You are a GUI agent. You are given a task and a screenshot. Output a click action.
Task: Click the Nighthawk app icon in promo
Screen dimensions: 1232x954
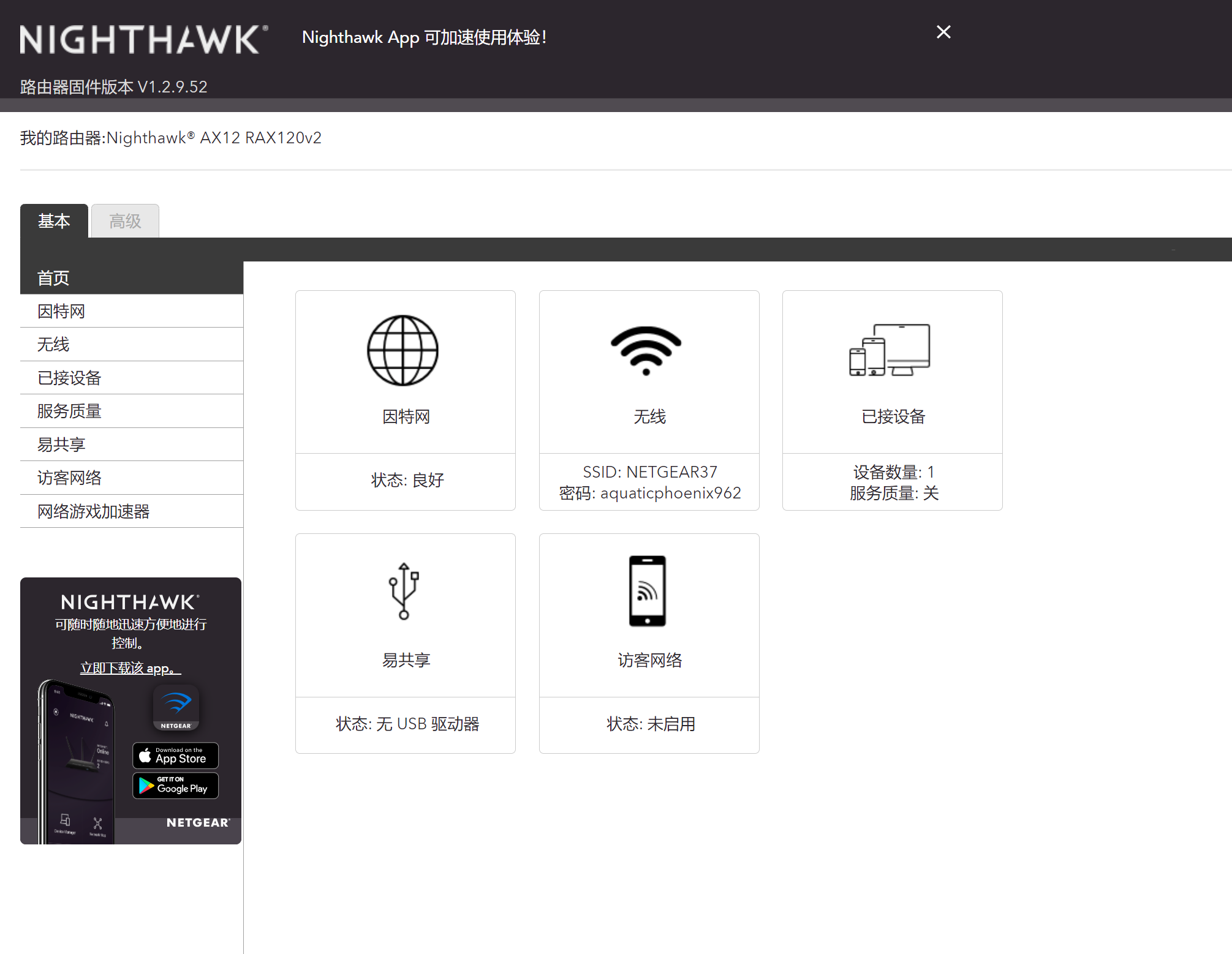(x=176, y=708)
